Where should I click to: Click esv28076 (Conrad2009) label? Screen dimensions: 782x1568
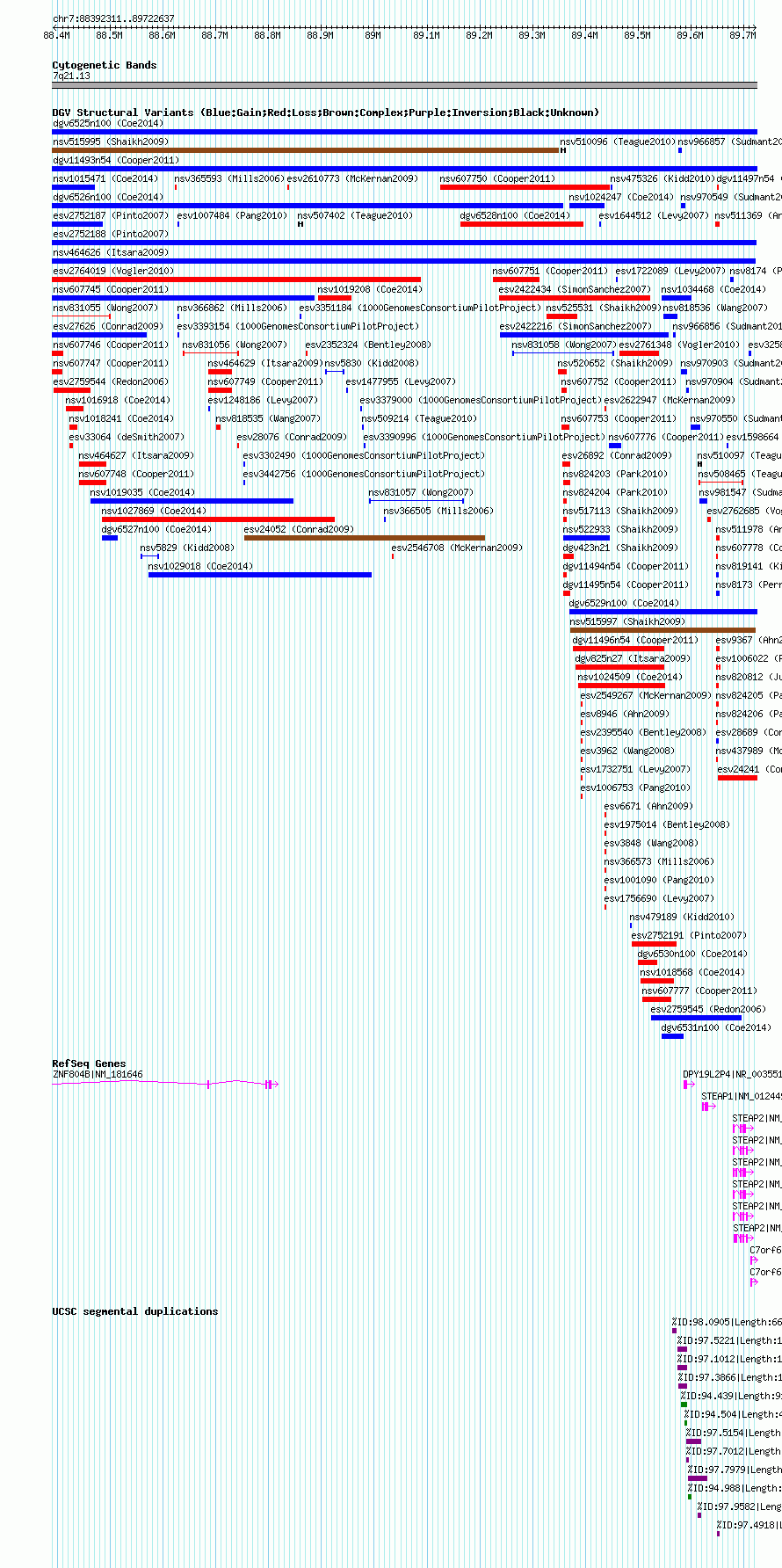(293, 438)
